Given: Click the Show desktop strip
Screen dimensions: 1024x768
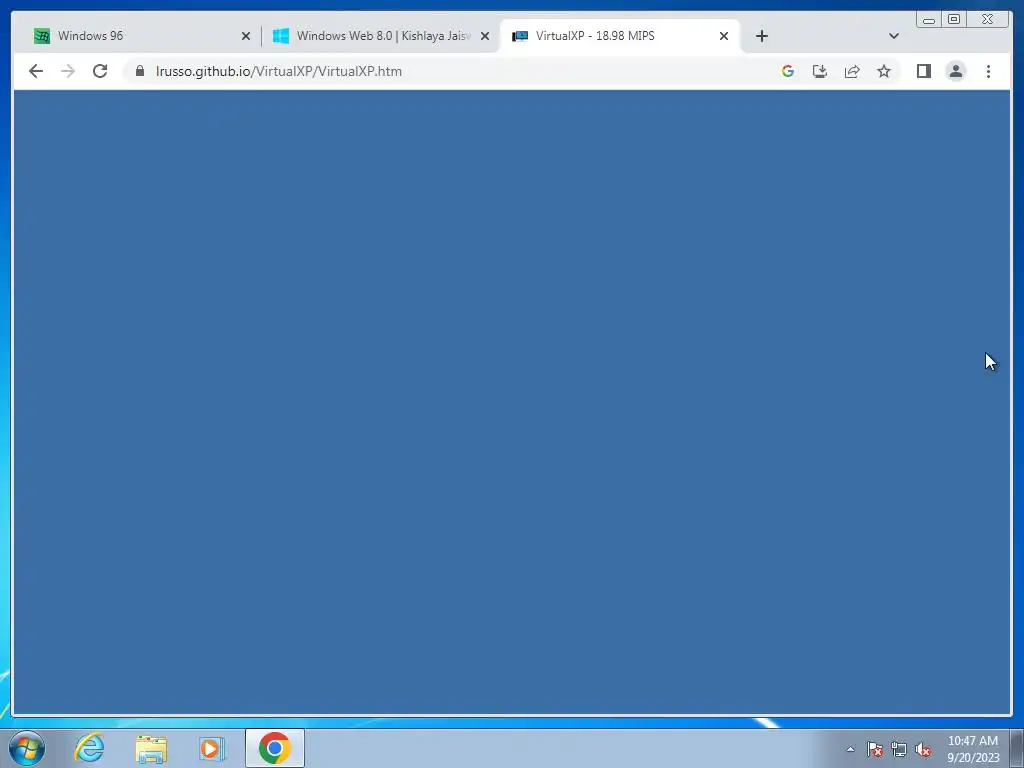Looking at the screenshot, I should pos(1017,748).
